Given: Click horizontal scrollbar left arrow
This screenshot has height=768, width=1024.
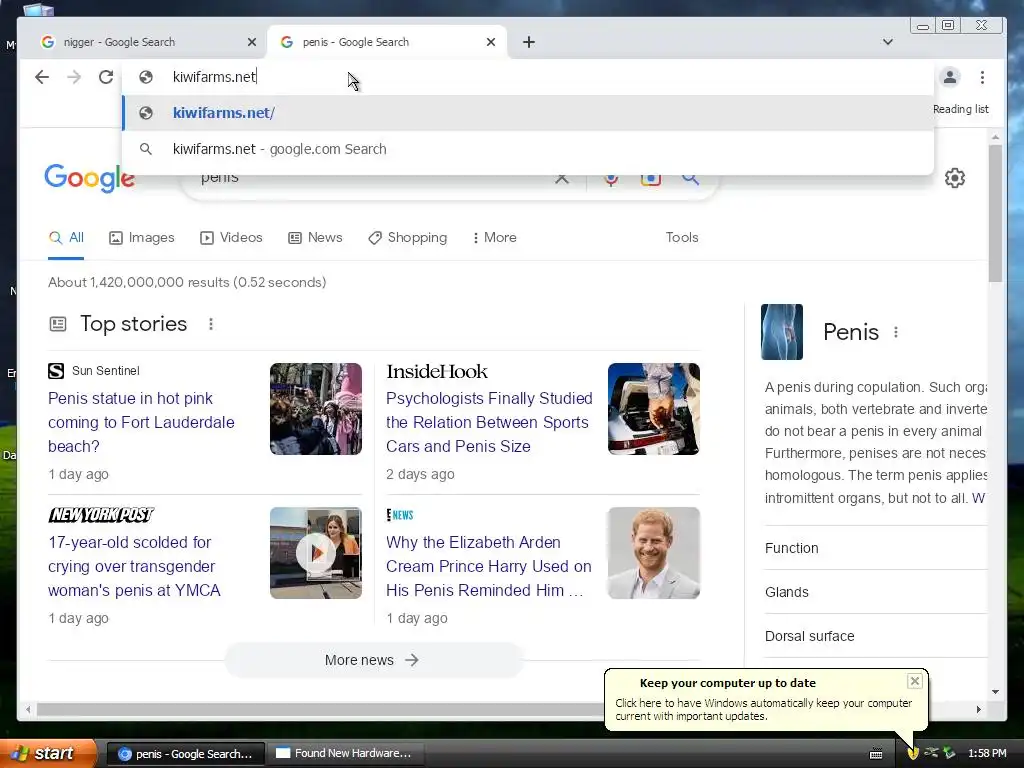Looking at the screenshot, I should [27, 709].
